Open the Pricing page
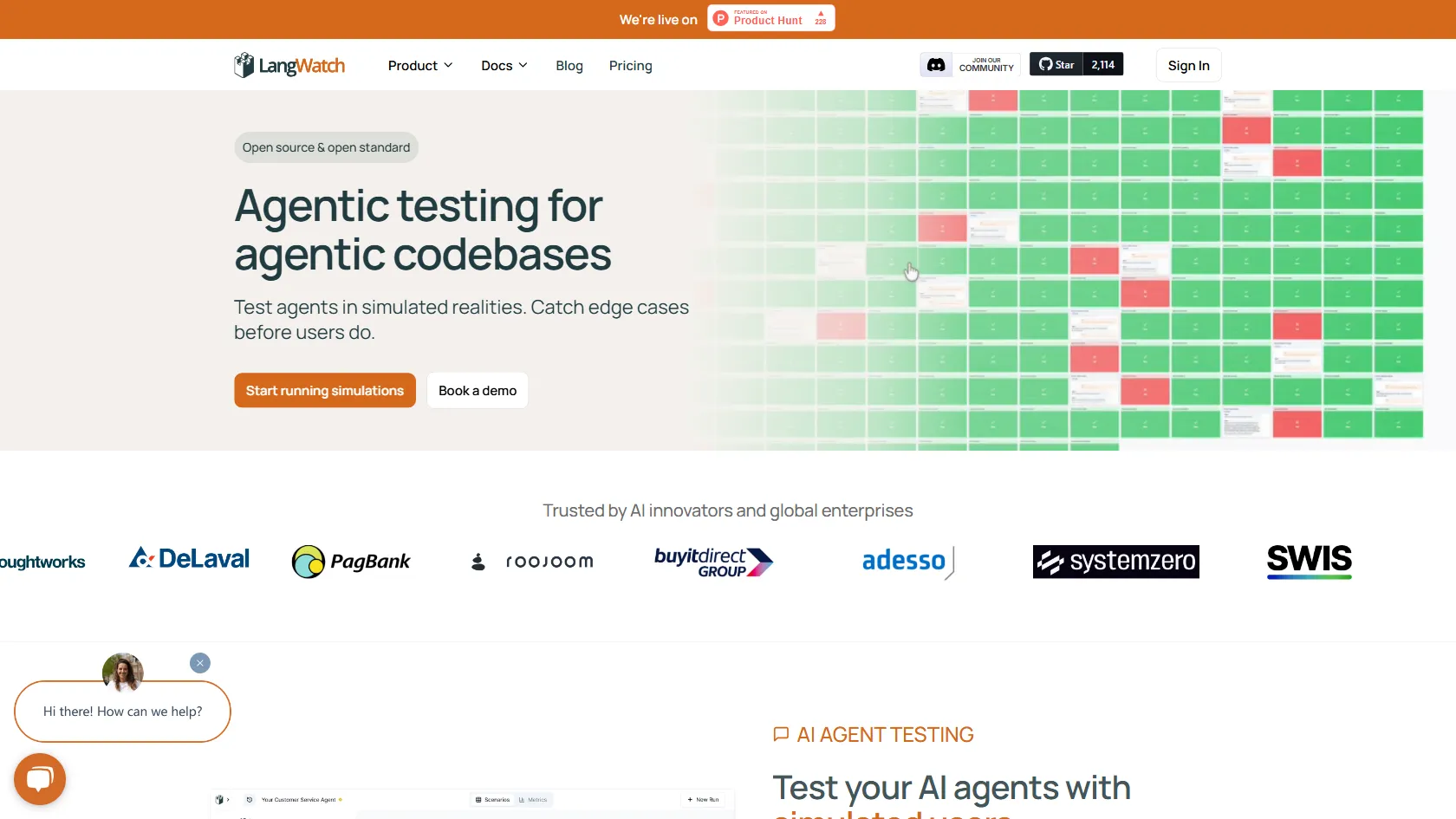 [x=630, y=66]
